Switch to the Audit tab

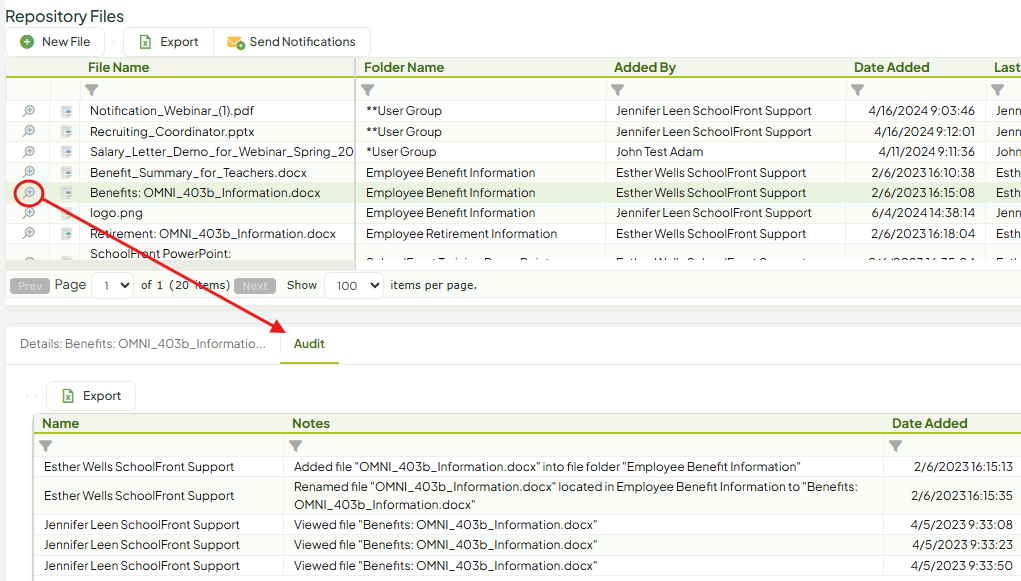[309, 344]
